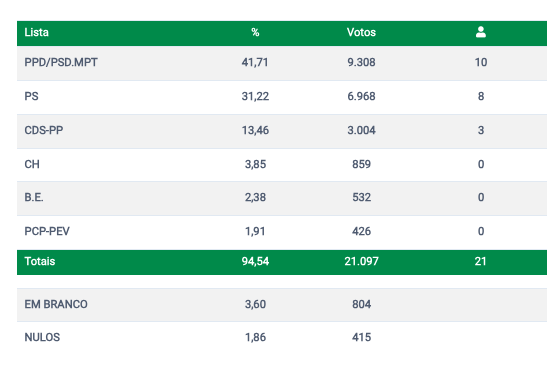
Task: Click the CH list entry
Action: 32,164
